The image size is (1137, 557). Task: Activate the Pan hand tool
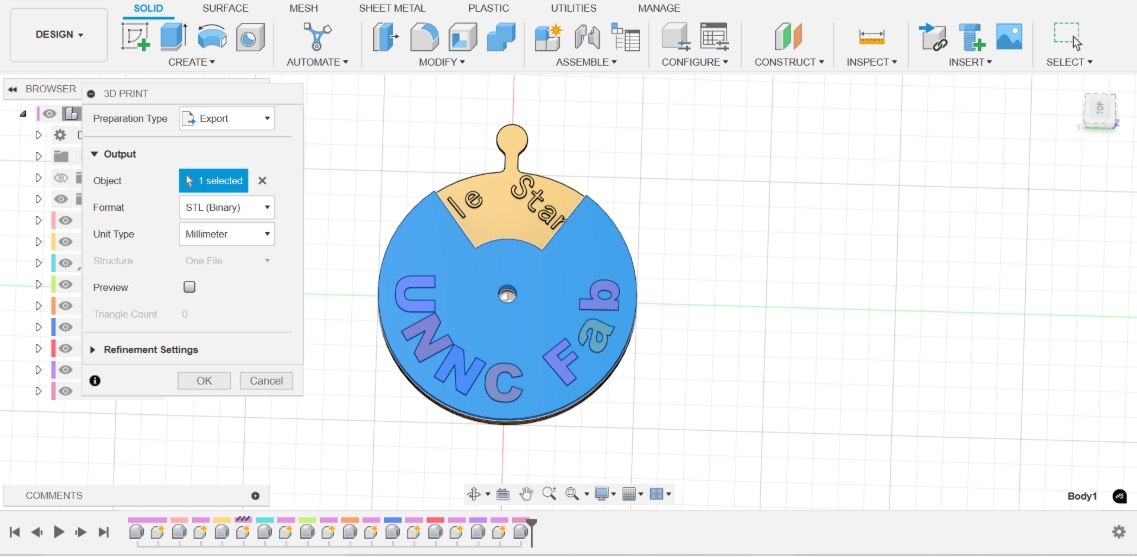coord(526,494)
